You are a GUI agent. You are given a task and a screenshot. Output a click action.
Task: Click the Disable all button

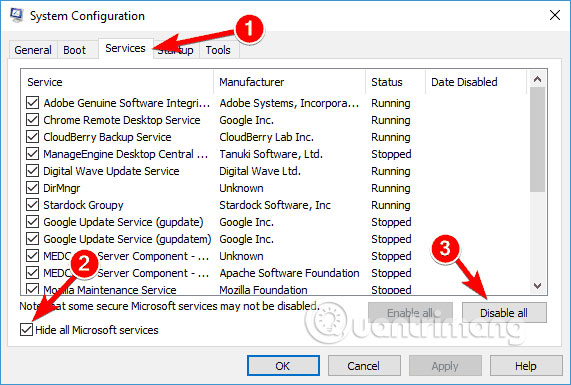point(504,313)
